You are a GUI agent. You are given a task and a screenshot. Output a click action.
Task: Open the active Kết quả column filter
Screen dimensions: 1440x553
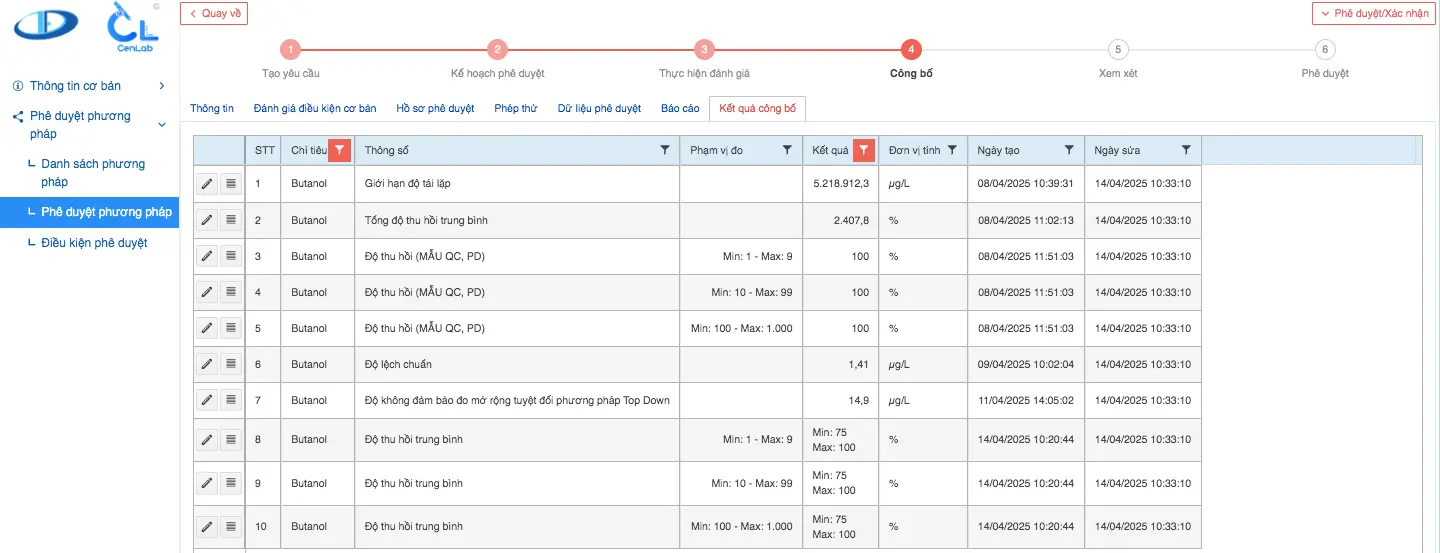coord(864,150)
